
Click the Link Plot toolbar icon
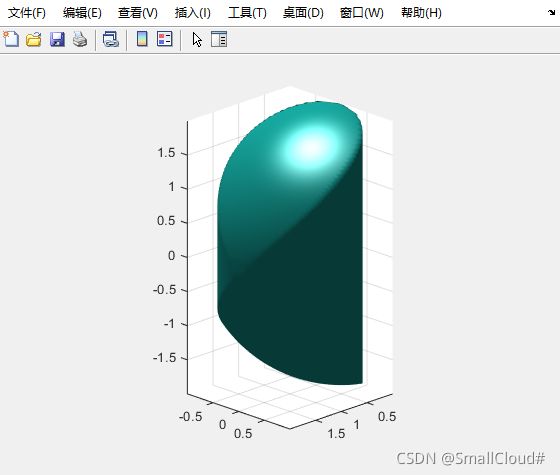tap(110, 39)
